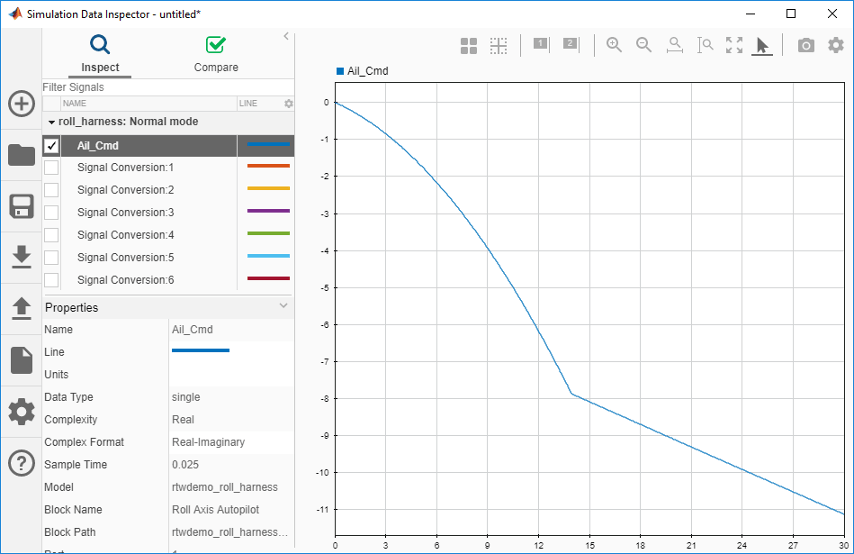Take a plot snapshot with the camera icon
The height and width of the screenshot is (554, 854).
click(806, 45)
